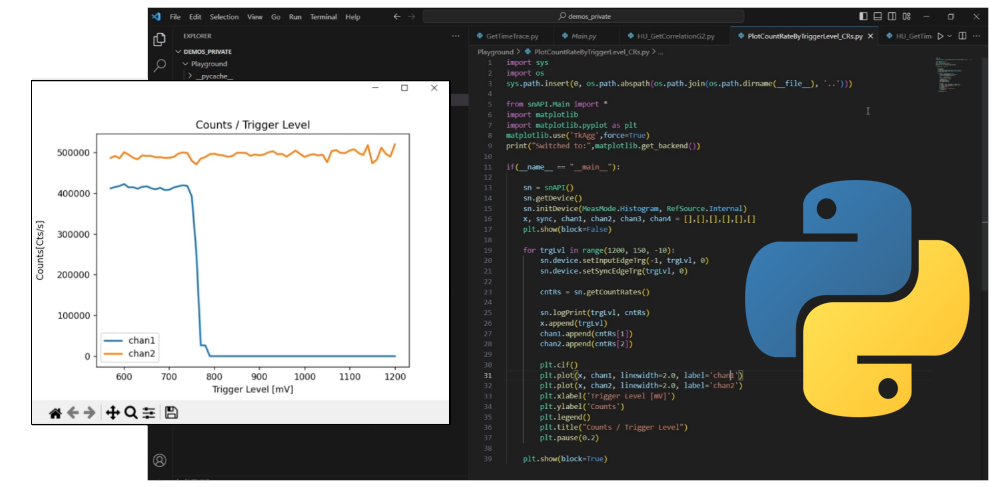Click the 'plt.legend()' code line

(x=565, y=417)
